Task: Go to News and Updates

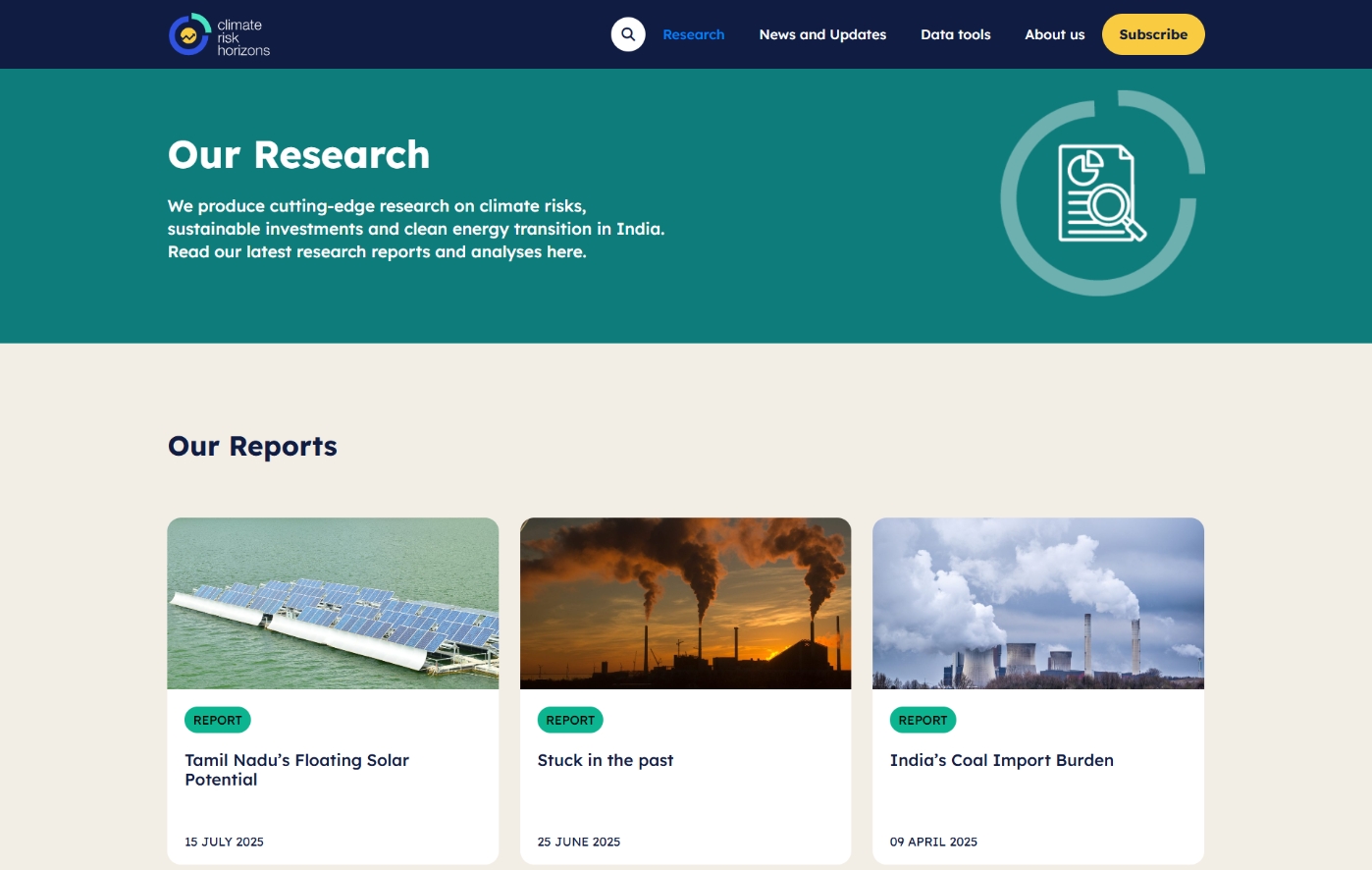Action: click(x=822, y=34)
